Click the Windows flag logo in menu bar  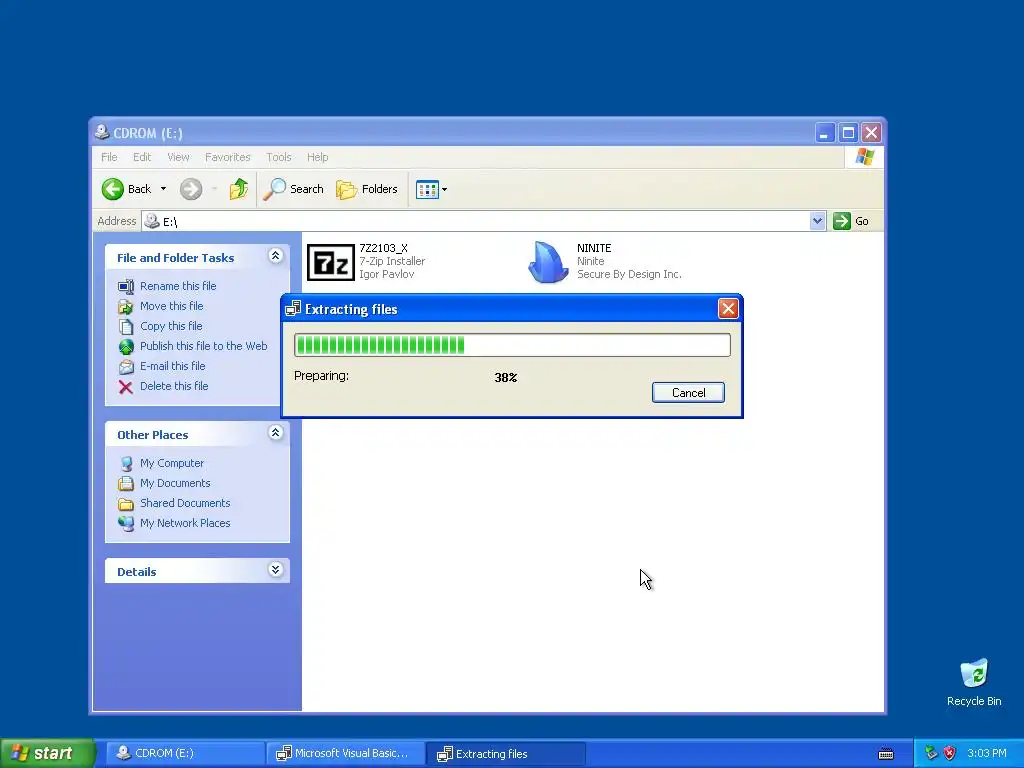(865, 157)
